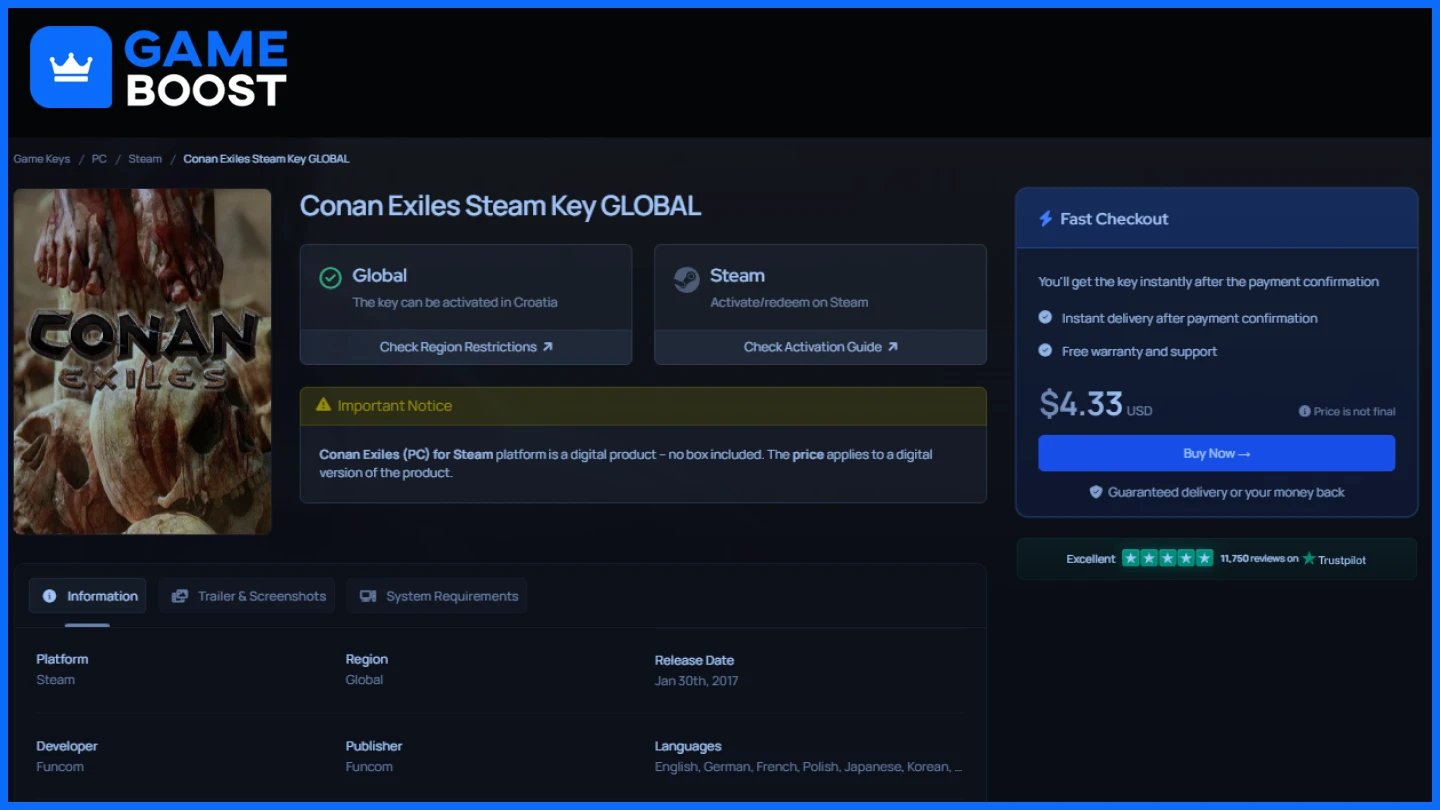Click the check icon beside Instant delivery
The image size is (1440, 810).
pyautogui.click(x=1045, y=317)
